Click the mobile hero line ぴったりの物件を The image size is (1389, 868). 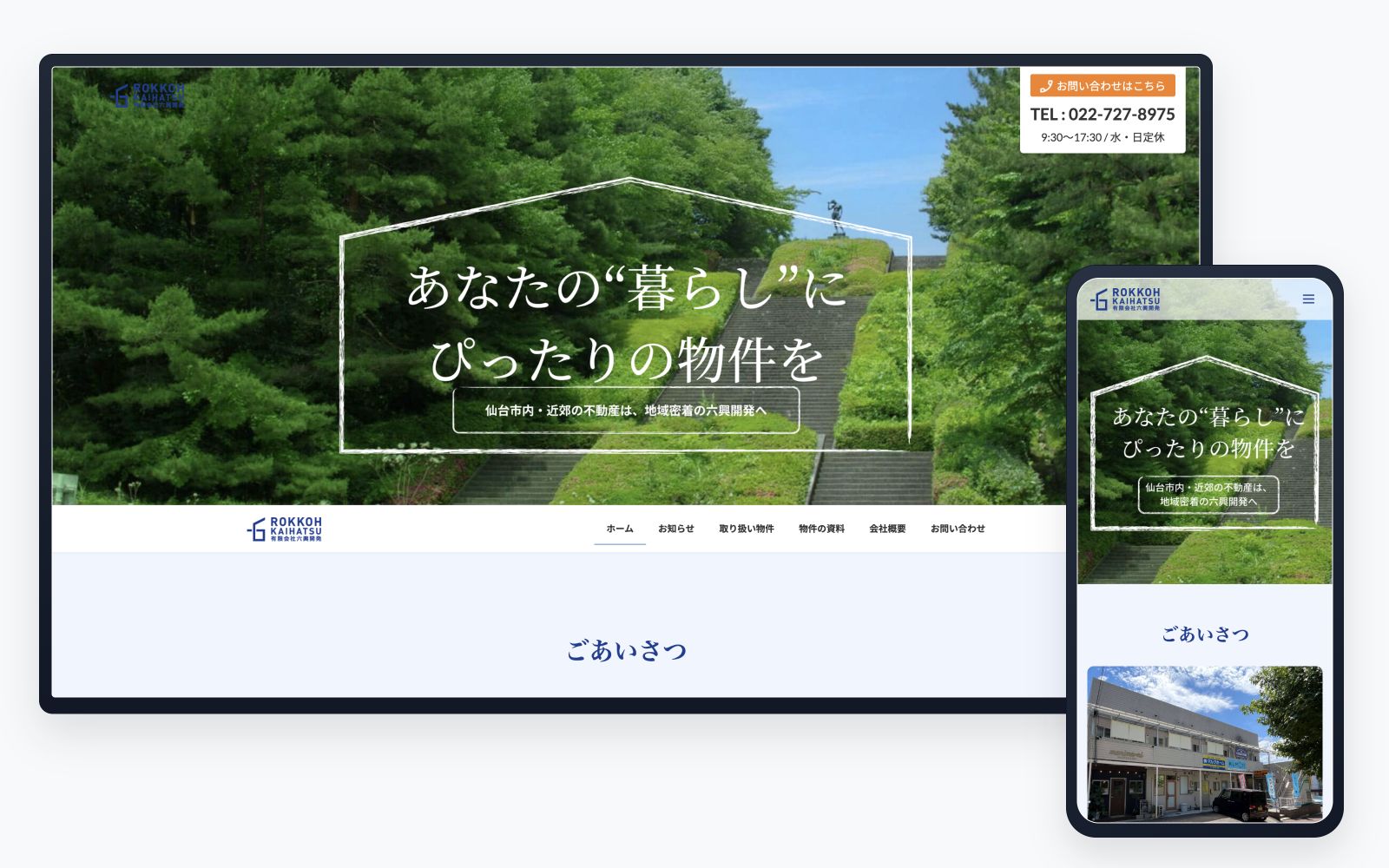point(1208,449)
